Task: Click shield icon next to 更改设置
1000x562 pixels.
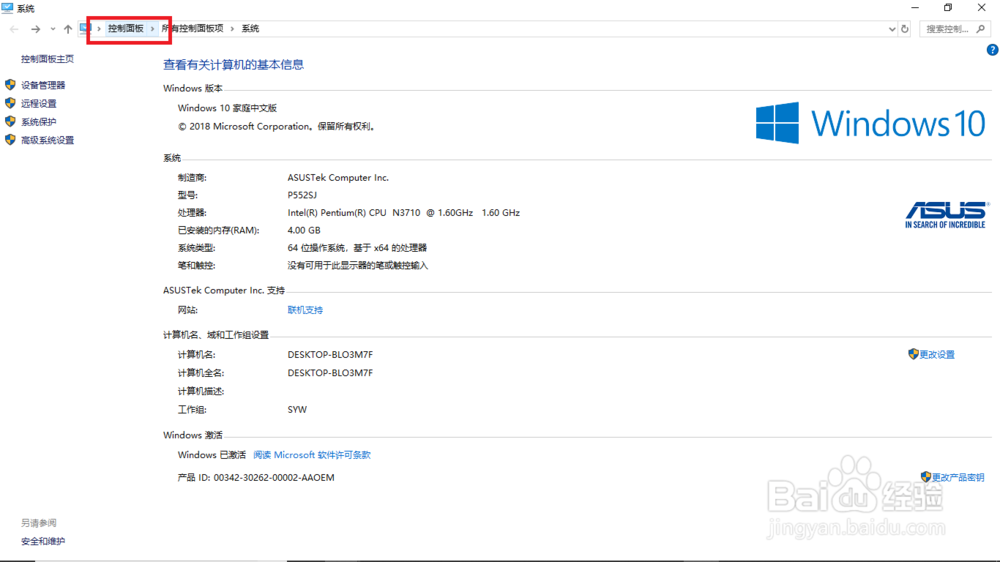Action: (913, 354)
